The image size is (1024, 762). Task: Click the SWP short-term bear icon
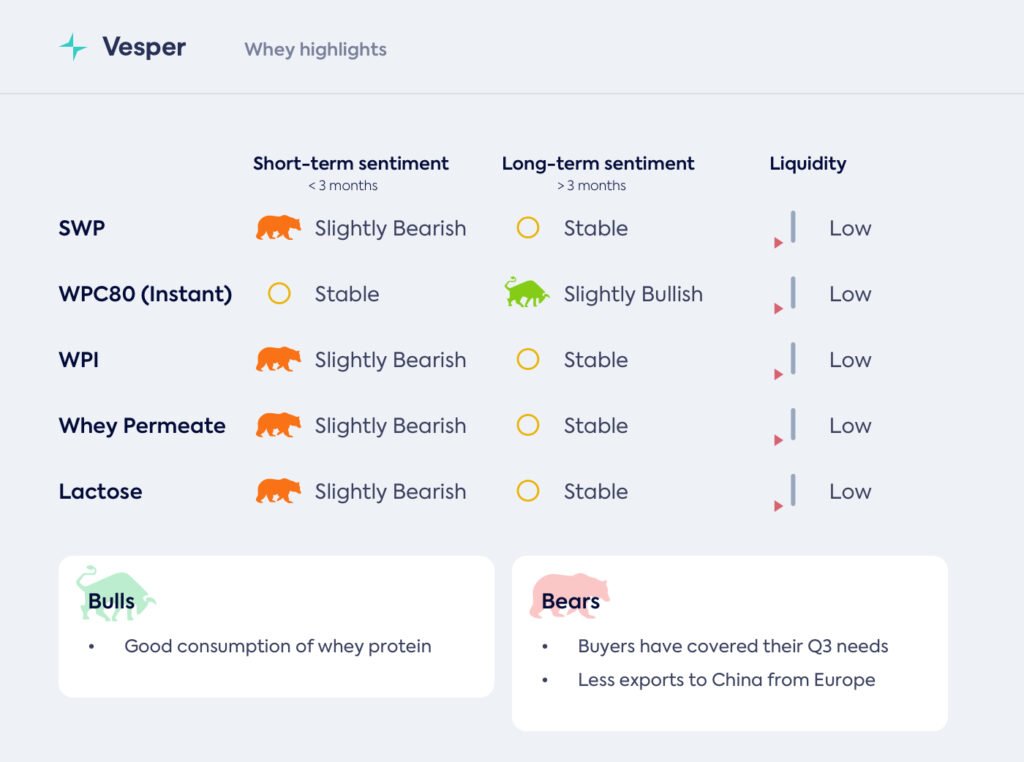pos(278,228)
